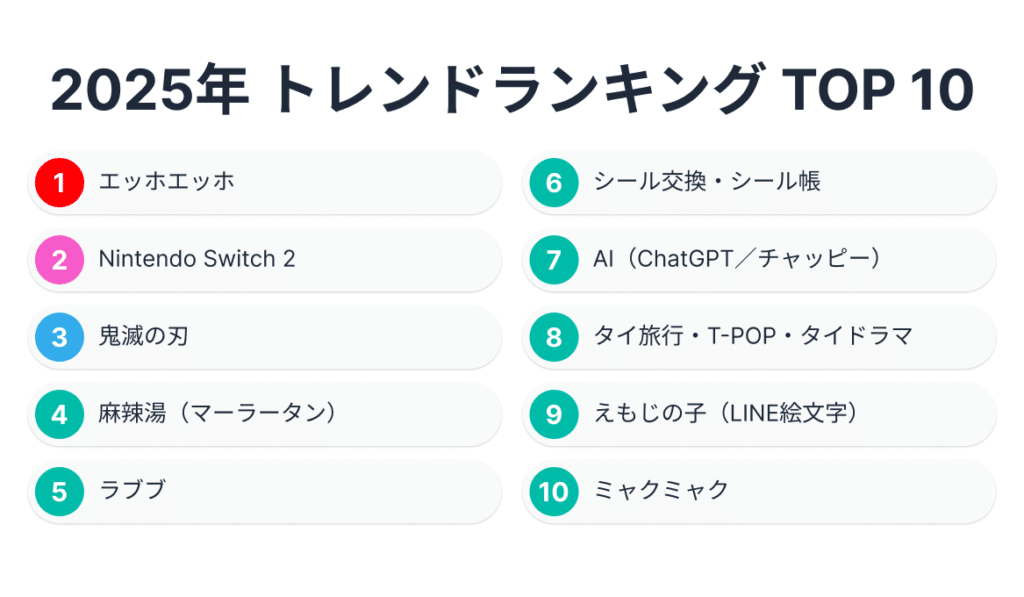Viewport: 1024px width, 597px height.
Task: Open the Nintendo Switch 2 entry
Action: click(x=197, y=260)
